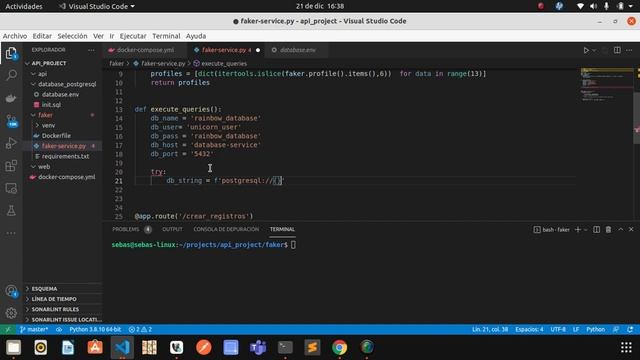Open the Testing flask view
Image resolution: width=640 pixels, height=360 pixels.
[x=11, y=211]
